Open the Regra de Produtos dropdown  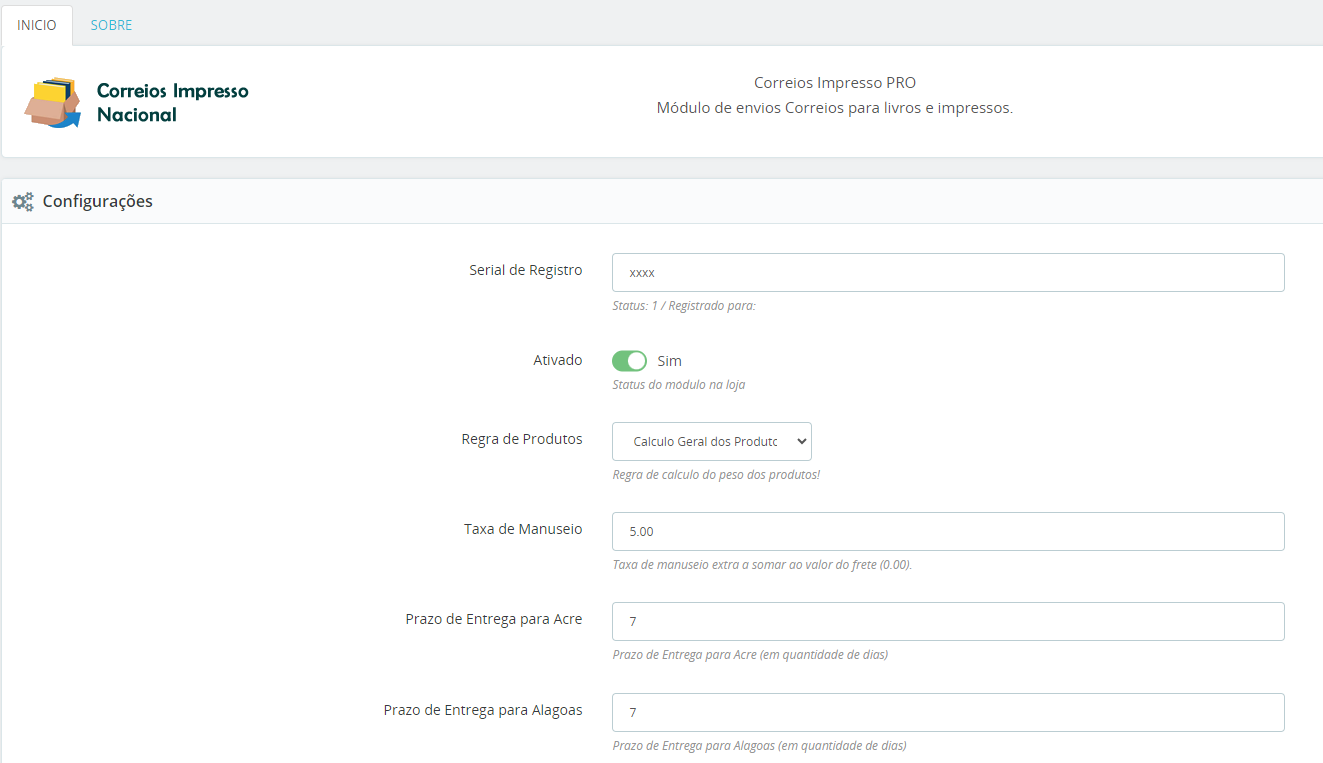(712, 441)
